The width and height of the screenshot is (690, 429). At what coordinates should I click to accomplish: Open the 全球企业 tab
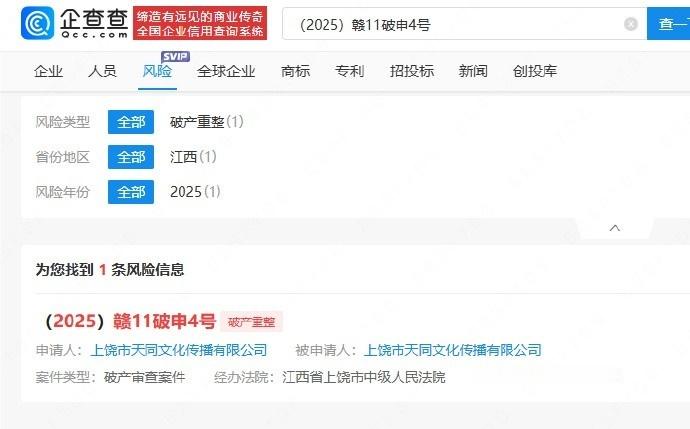(226, 71)
